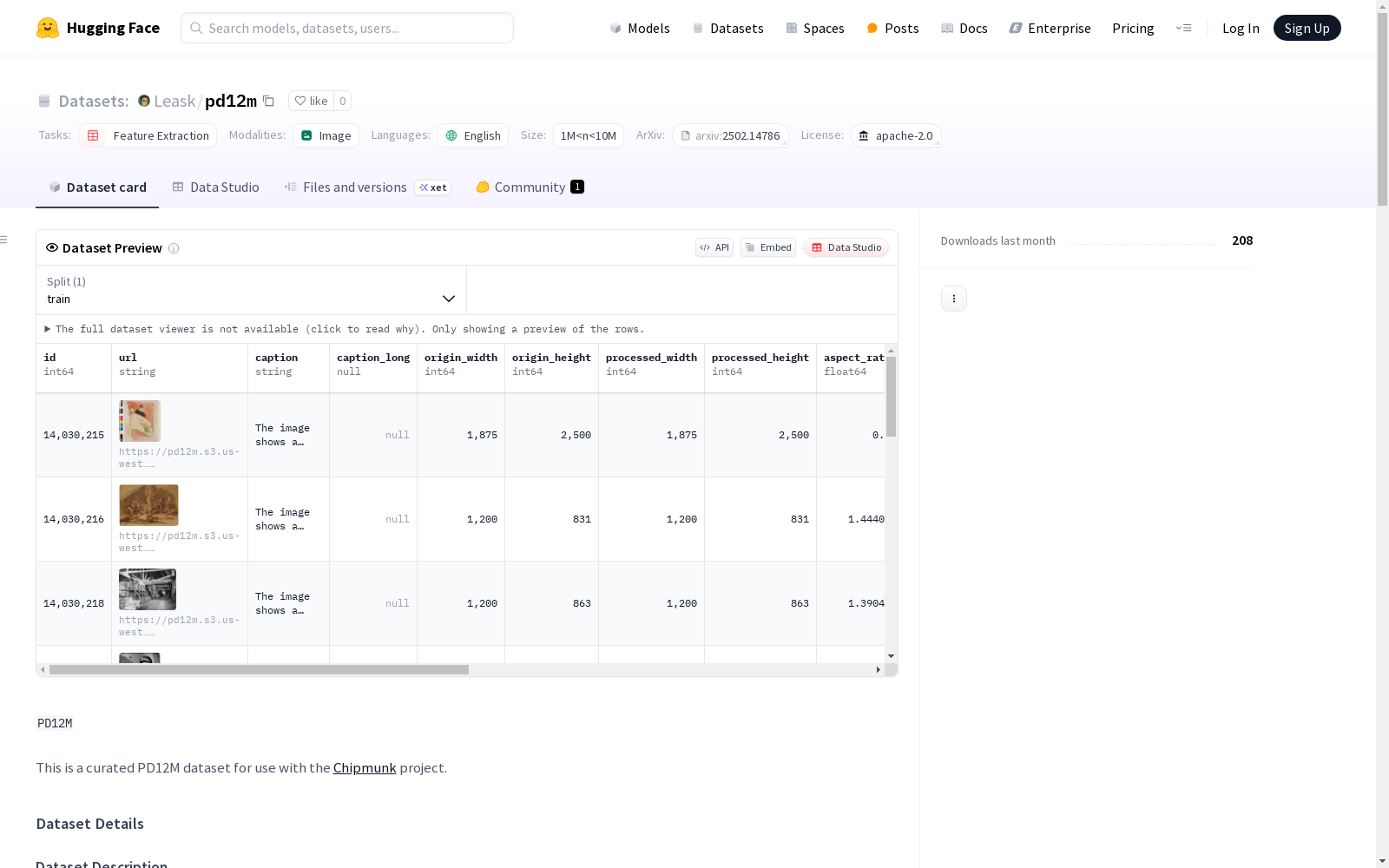This screenshot has width=1389, height=868.
Task: Click the Datasets breadcrumb link
Action: pyautogui.click(x=94, y=101)
